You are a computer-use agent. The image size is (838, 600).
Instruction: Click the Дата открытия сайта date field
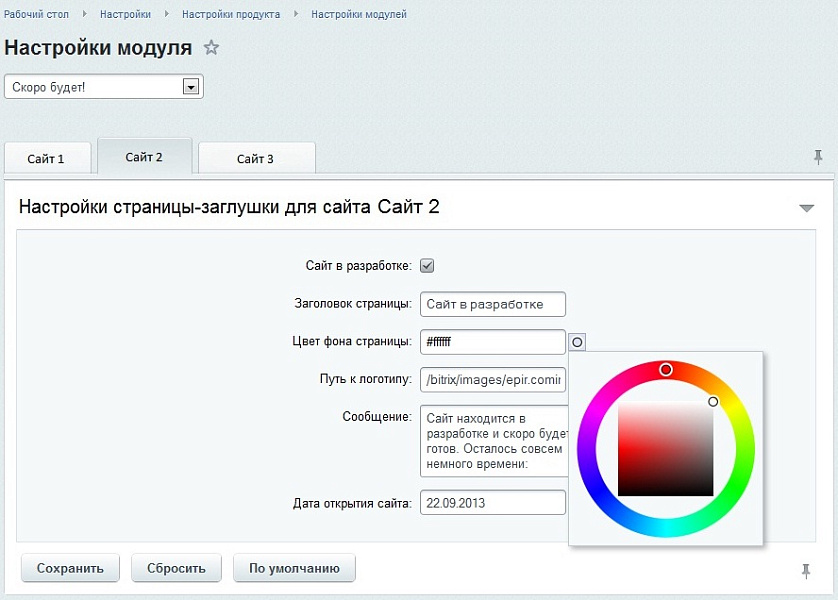coord(492,503)
